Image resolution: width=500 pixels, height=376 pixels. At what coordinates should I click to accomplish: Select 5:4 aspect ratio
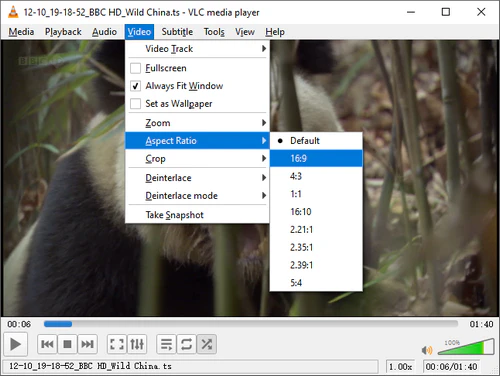(316, 283)
